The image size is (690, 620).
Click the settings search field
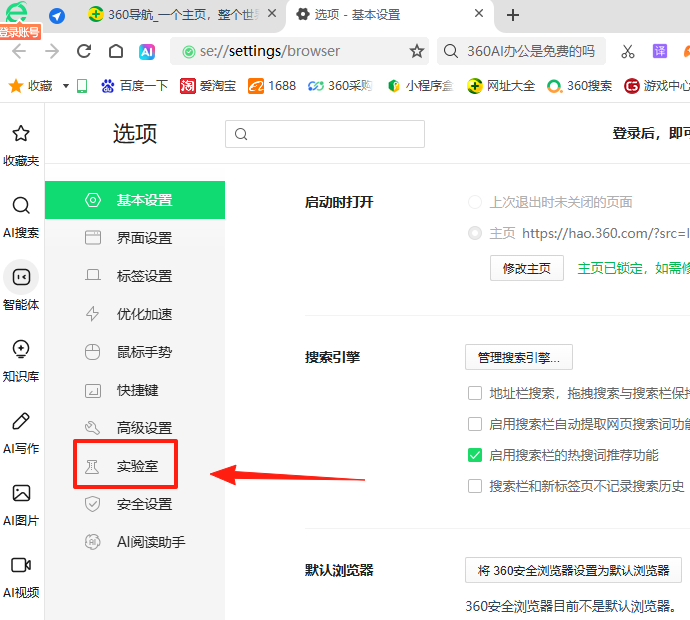tap(325, 134)
